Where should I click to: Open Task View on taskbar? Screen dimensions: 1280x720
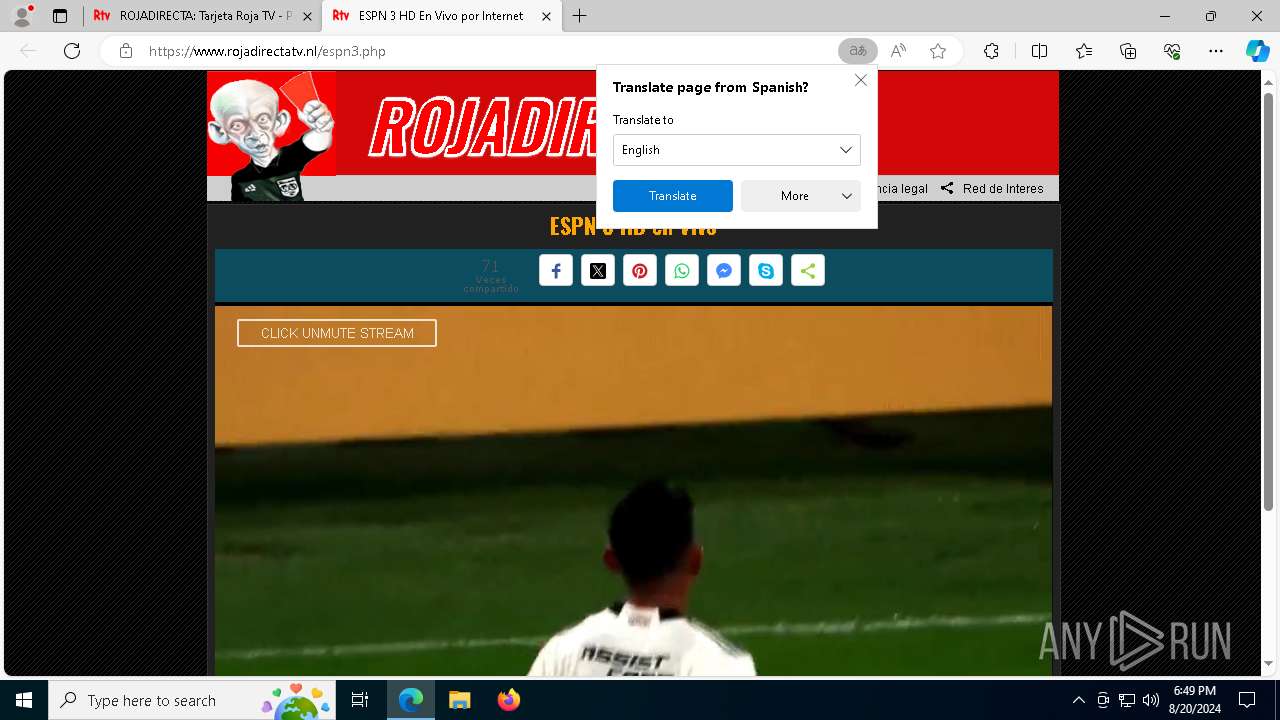pyautogui.click(x=360, y=700)
